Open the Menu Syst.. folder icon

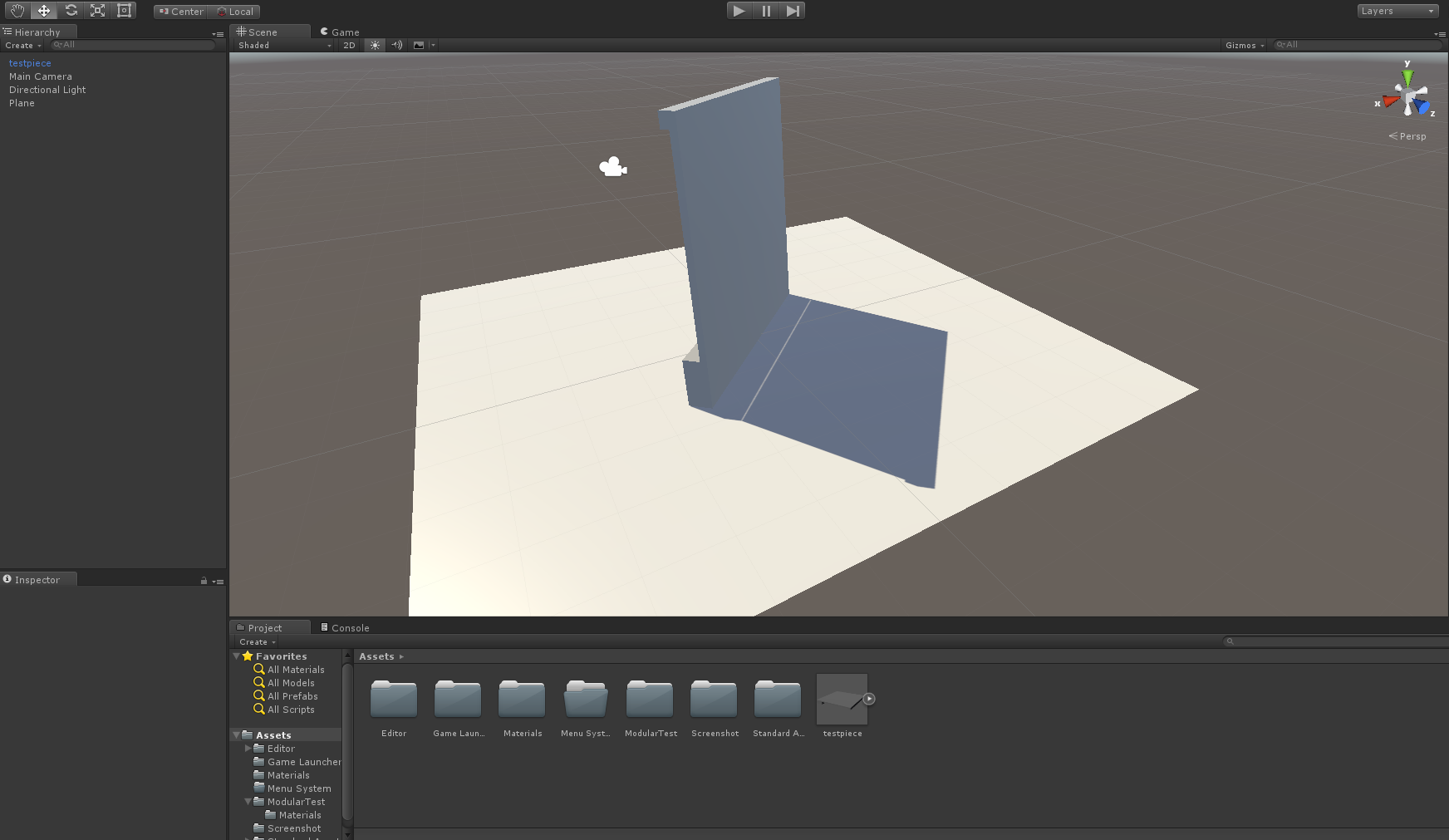click(586, 699)
